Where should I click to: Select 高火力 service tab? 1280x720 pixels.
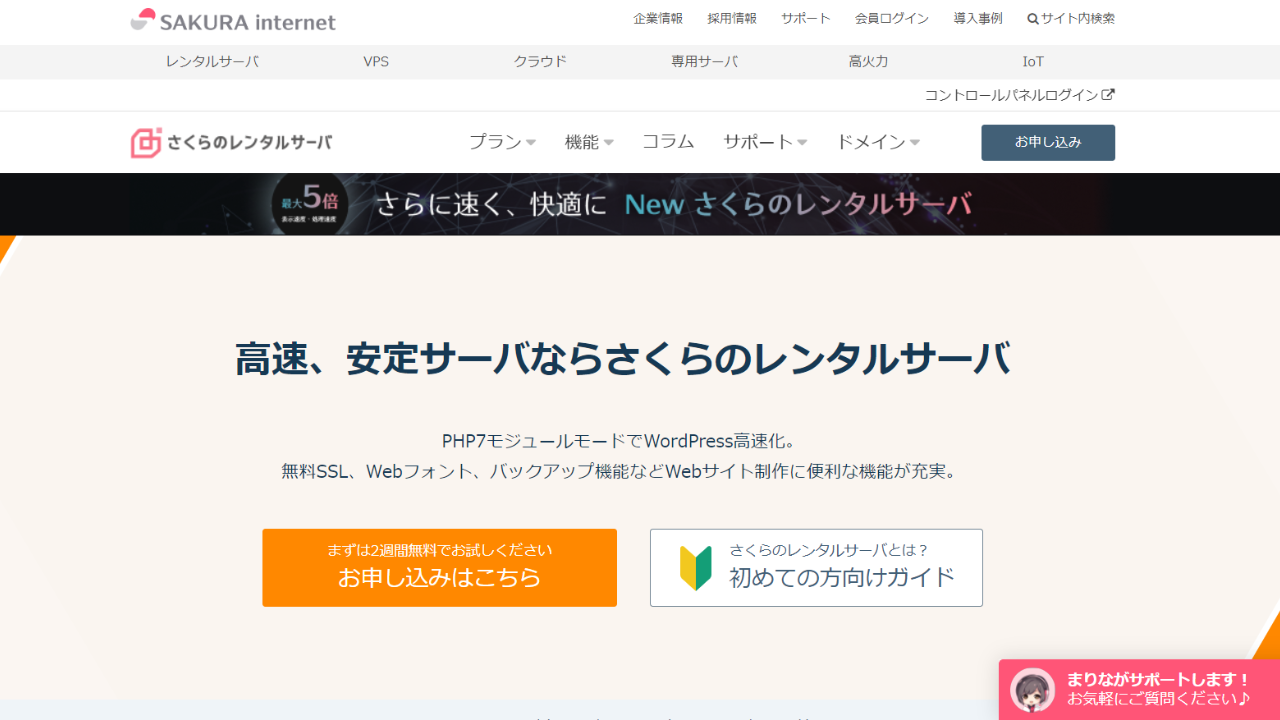click(868, 62)
